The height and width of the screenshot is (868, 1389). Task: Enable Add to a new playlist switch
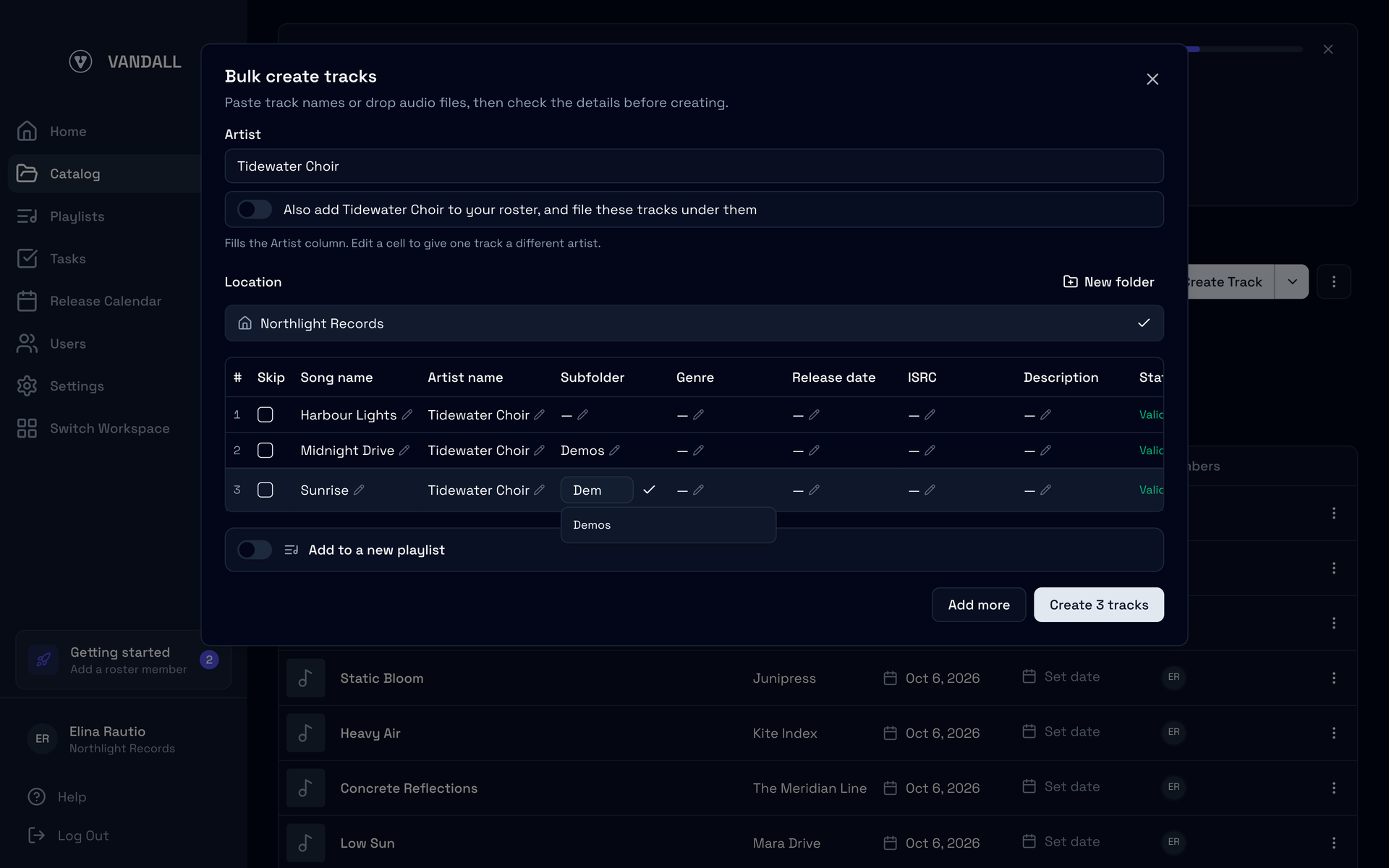pyautogui.click(x=255, y=550)
